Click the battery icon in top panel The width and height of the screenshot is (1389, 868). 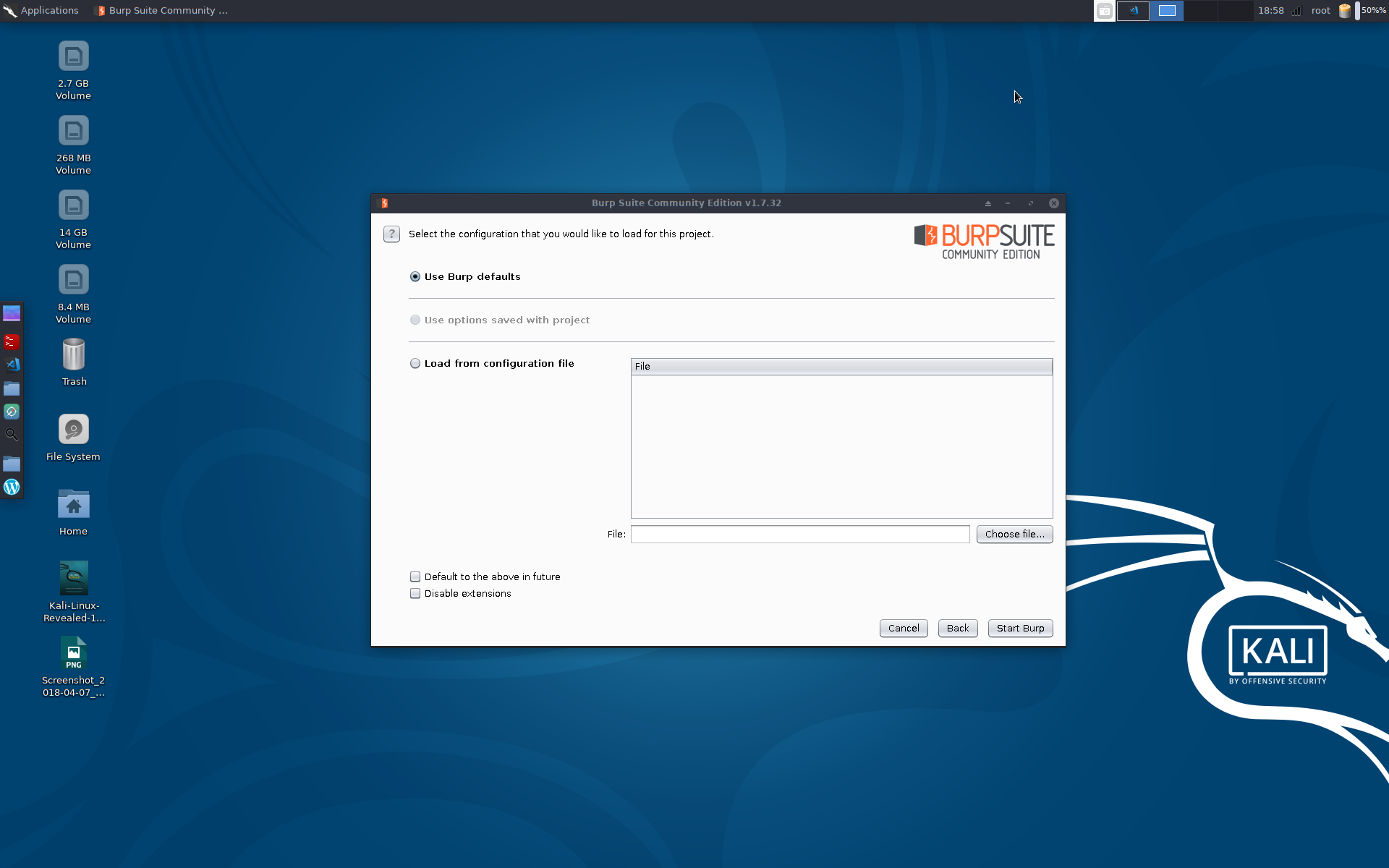click(x=1345, y=11)
